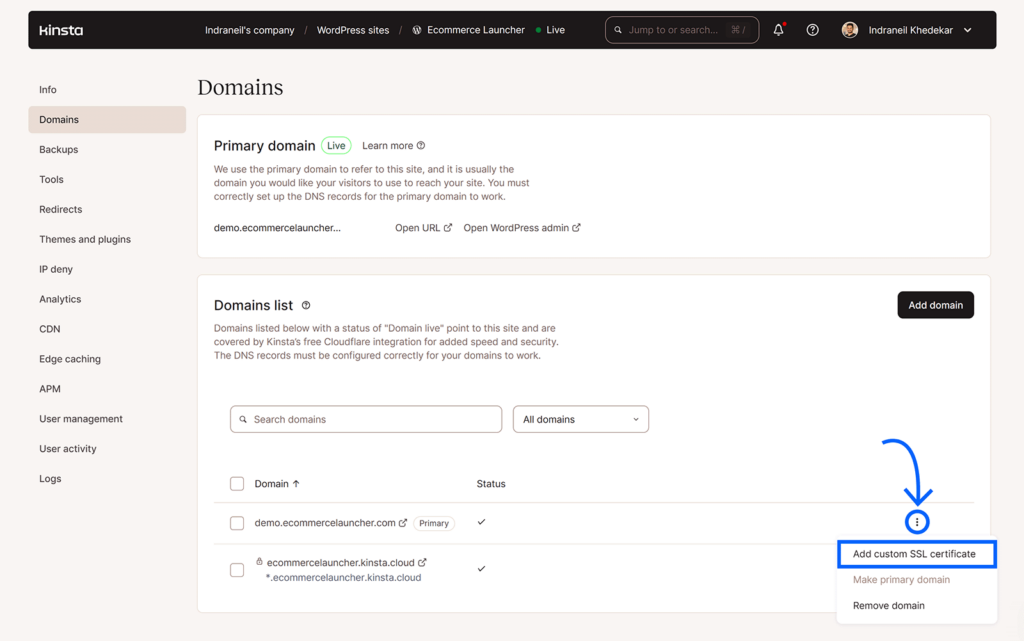Open external link icon for demo.ecommercelauncher.com
This screenshot has width=1024, height=641.
(x=403, y=523)
